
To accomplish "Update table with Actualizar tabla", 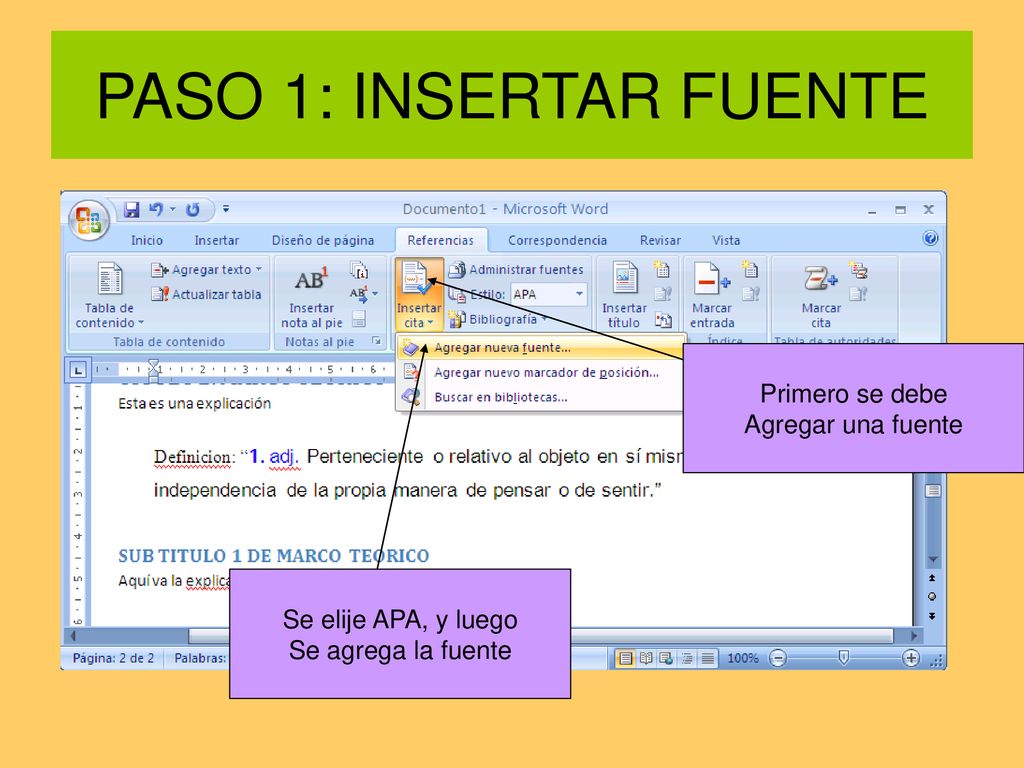I will [206, 295].
